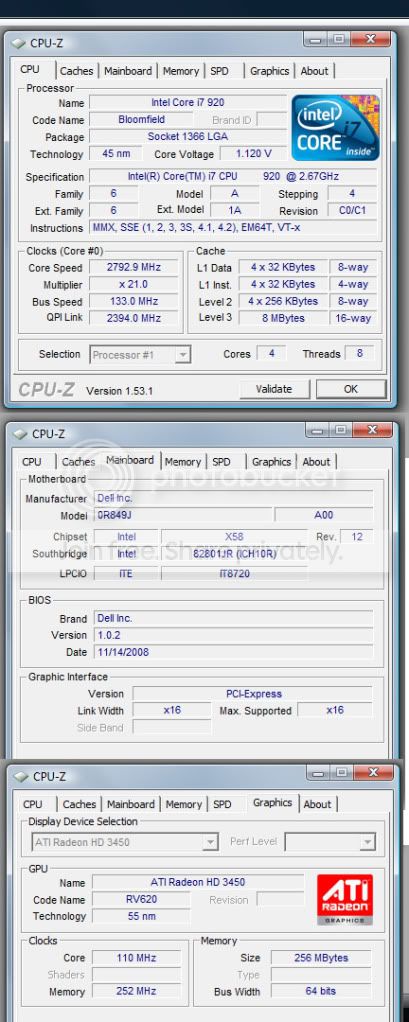Switch to Memory tab in Mainboard window
Screen dimensions: 409x1022
(x=182, y=461)
